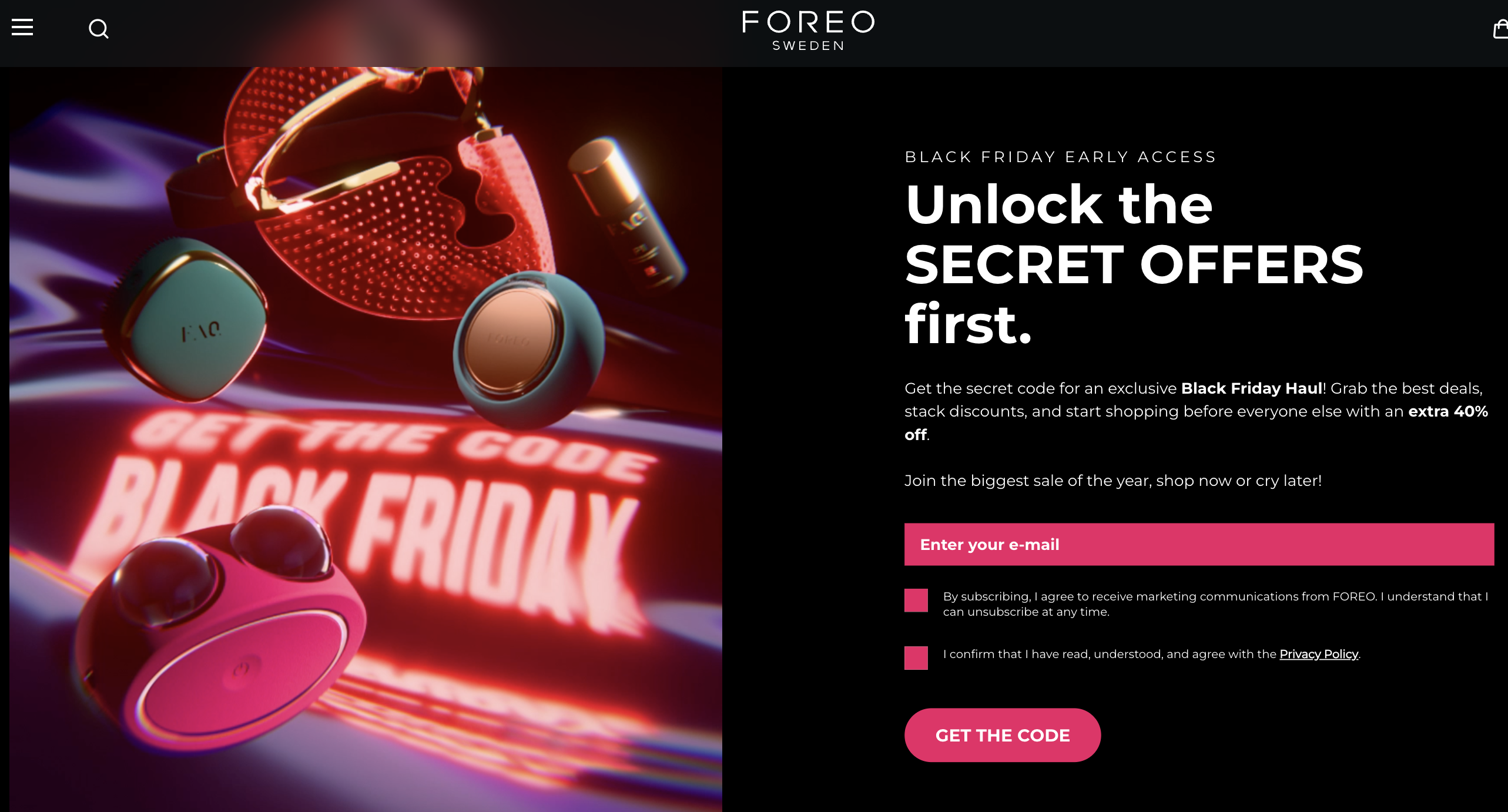This screenshot has width=1508, height=812.
Task: Click the pink GET THE CODE button
Action: coord(1002,735)
